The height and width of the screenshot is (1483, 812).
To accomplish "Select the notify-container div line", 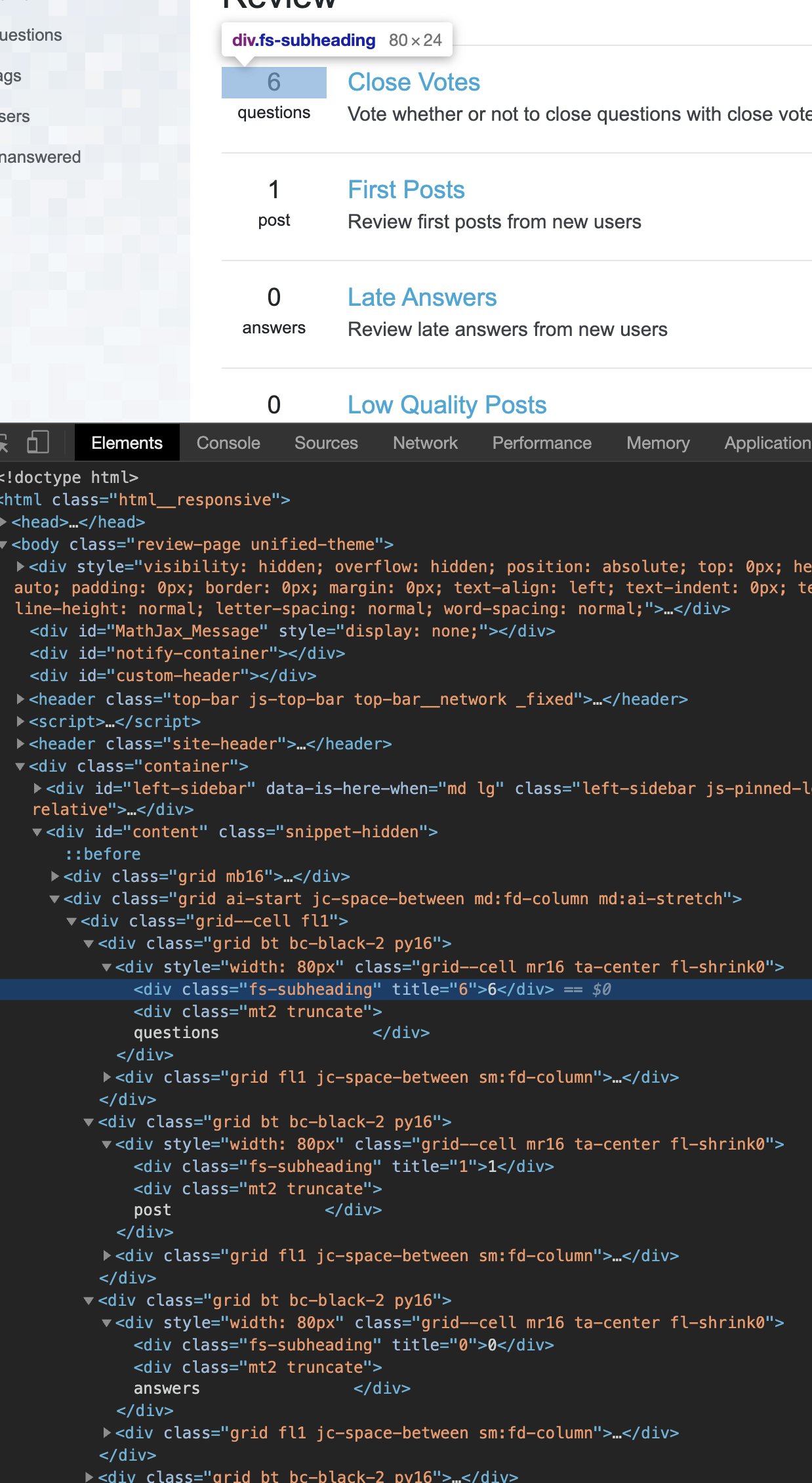I will tap(188, 653).
